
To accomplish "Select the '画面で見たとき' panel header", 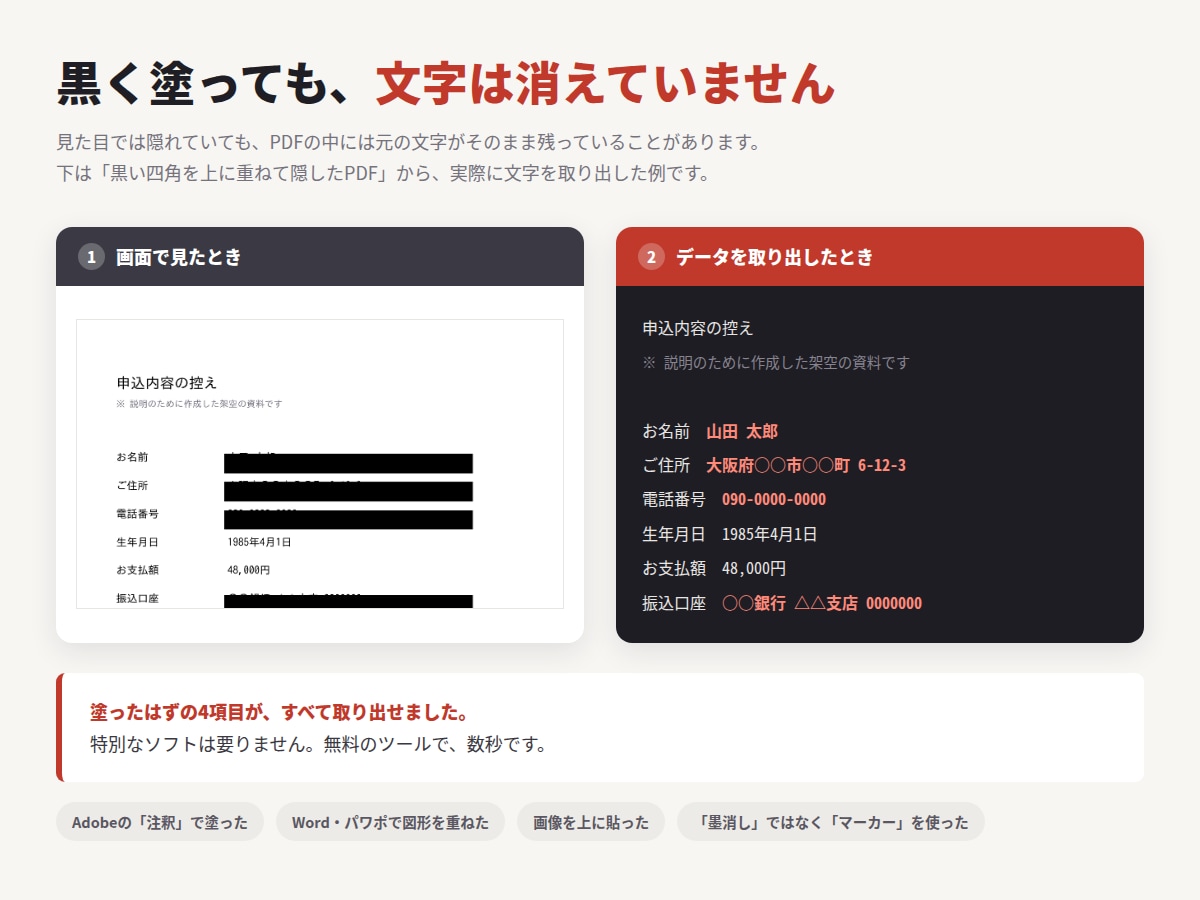I will tap(320, 257).
